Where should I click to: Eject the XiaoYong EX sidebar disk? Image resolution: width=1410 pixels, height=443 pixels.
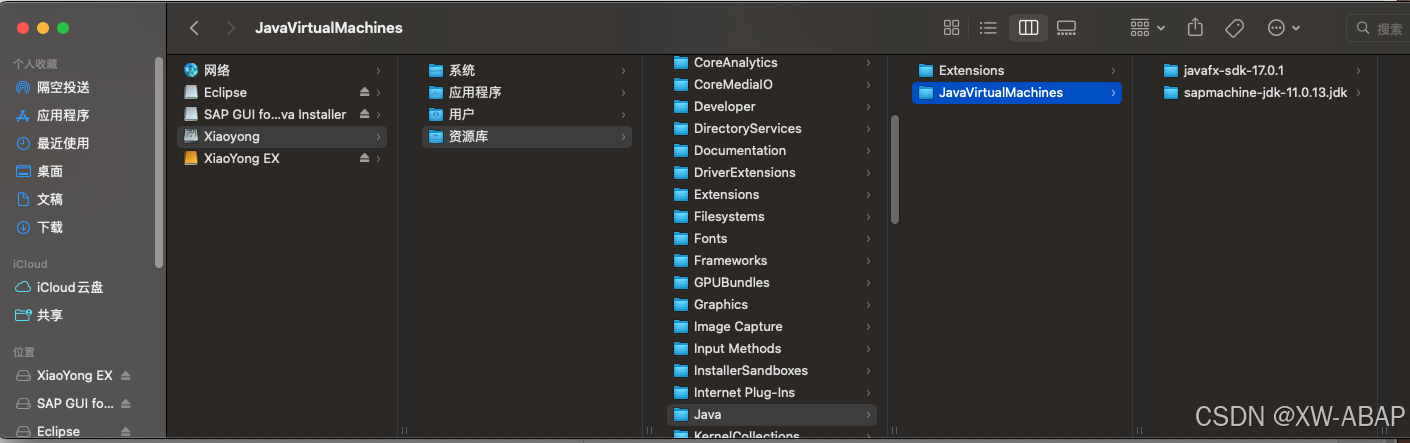pos(125,376)
